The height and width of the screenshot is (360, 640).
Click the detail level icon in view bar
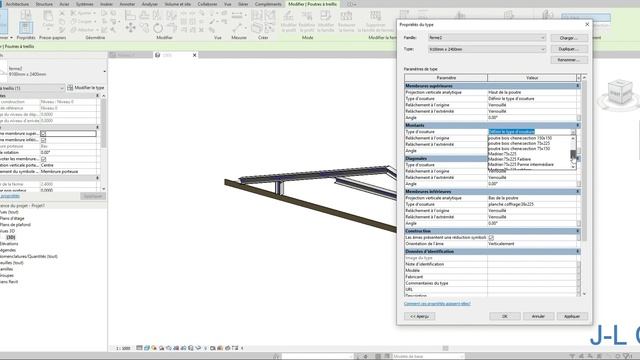click(x=139, y=348)
